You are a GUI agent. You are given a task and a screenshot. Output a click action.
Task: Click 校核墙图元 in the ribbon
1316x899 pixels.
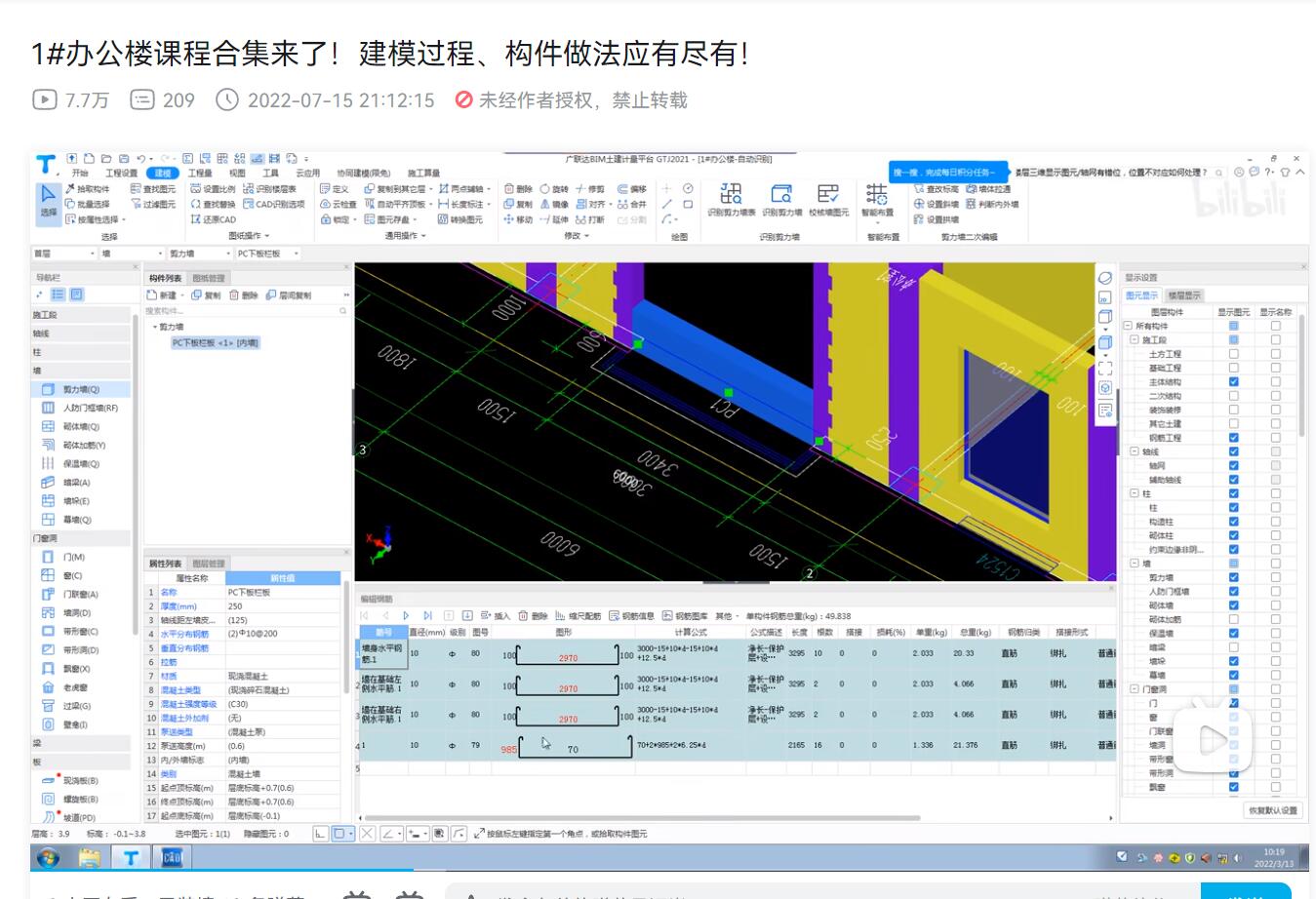click(828, 200)
